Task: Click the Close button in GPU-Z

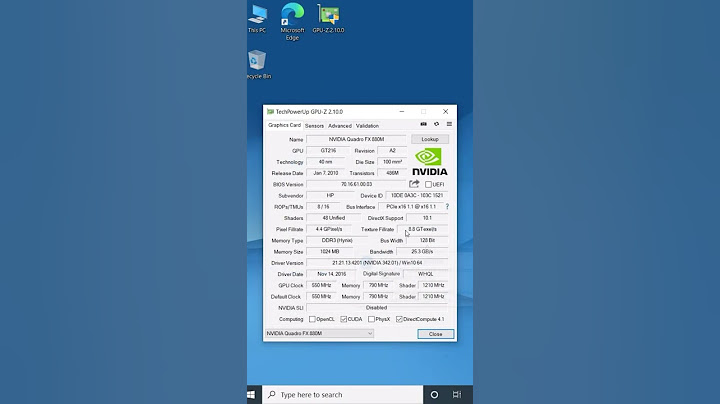Action: coord(435,334)
